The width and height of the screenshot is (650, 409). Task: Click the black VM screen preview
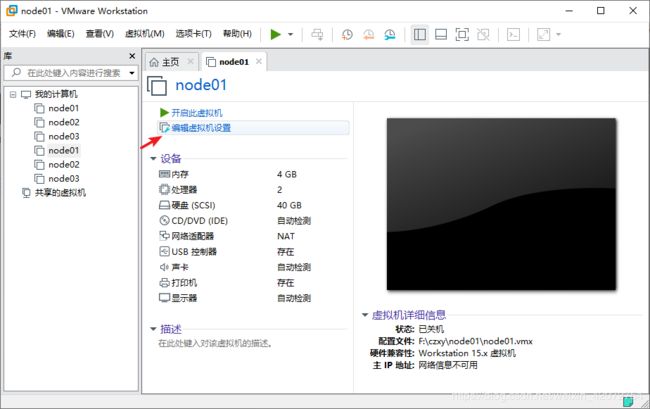[x=501, y=204]
